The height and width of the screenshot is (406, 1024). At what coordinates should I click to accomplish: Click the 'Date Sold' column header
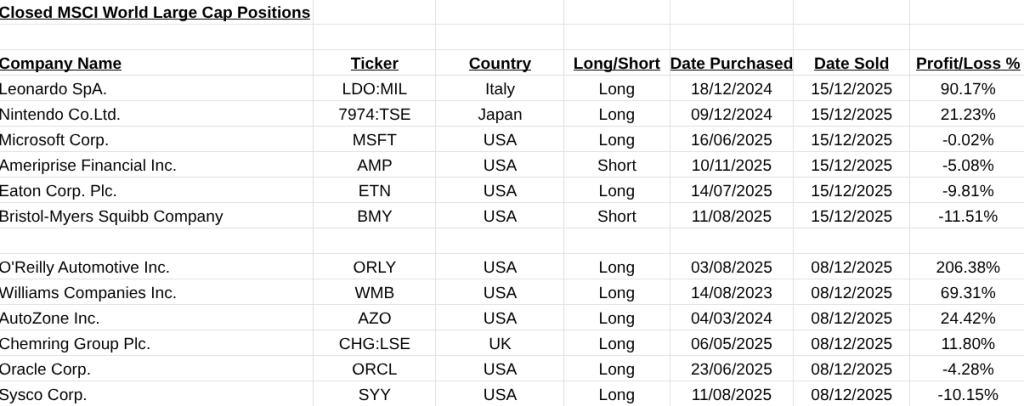[851, 64]
